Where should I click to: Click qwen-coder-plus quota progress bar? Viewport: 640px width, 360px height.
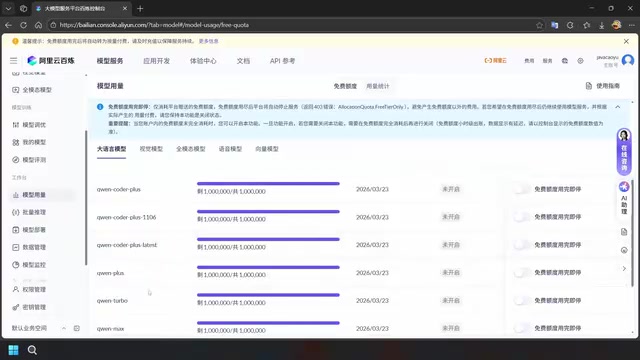point(268,184)
